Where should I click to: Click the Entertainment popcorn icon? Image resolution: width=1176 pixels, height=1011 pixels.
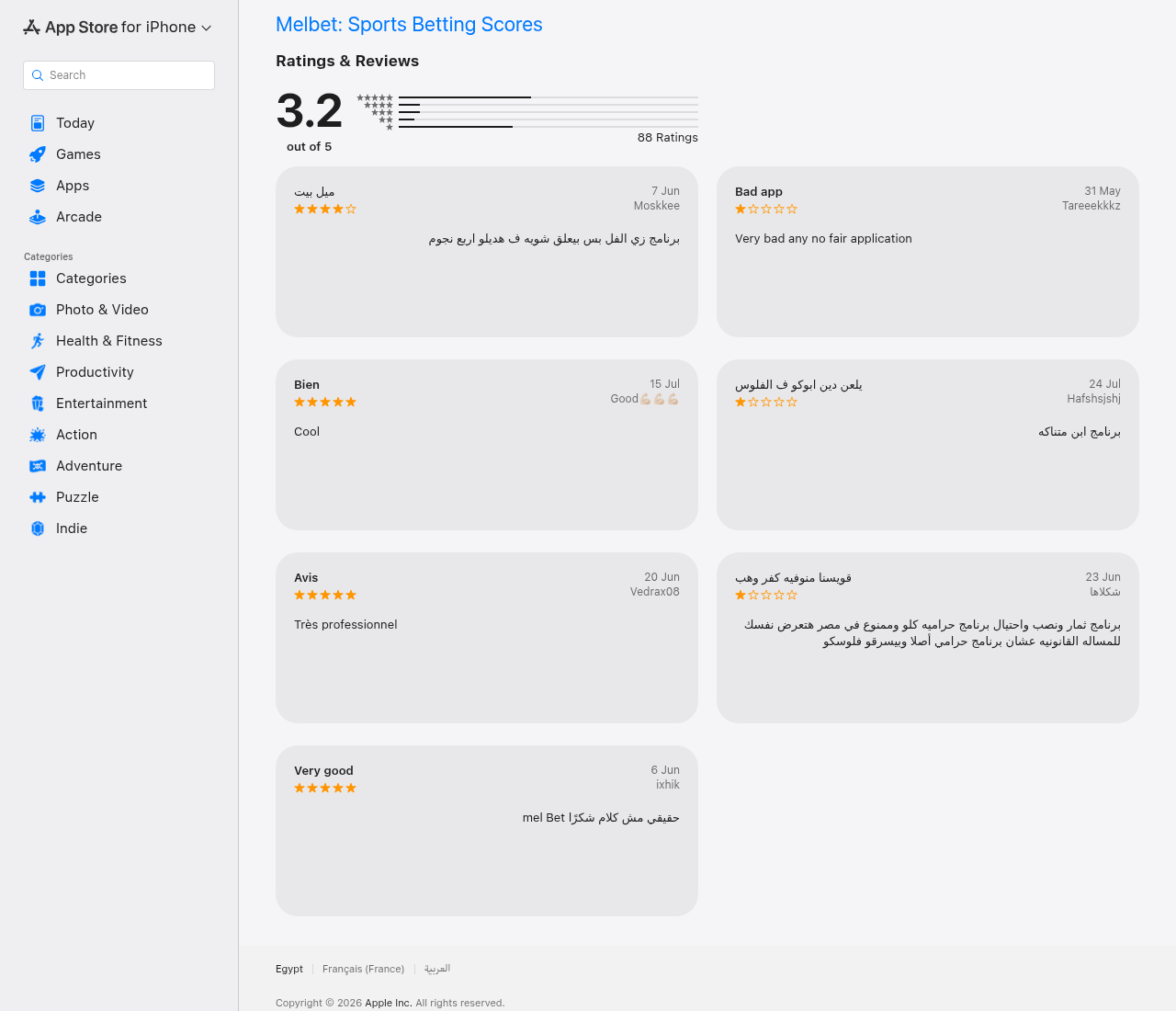click(38, 403)
